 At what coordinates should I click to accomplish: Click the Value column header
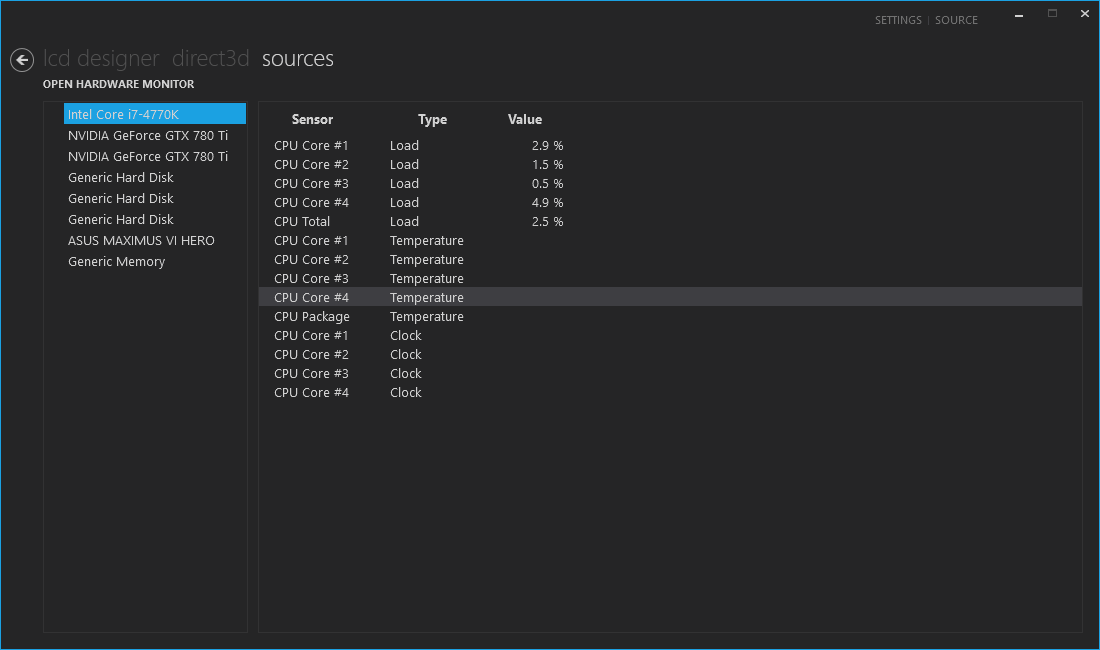point(525,120)
